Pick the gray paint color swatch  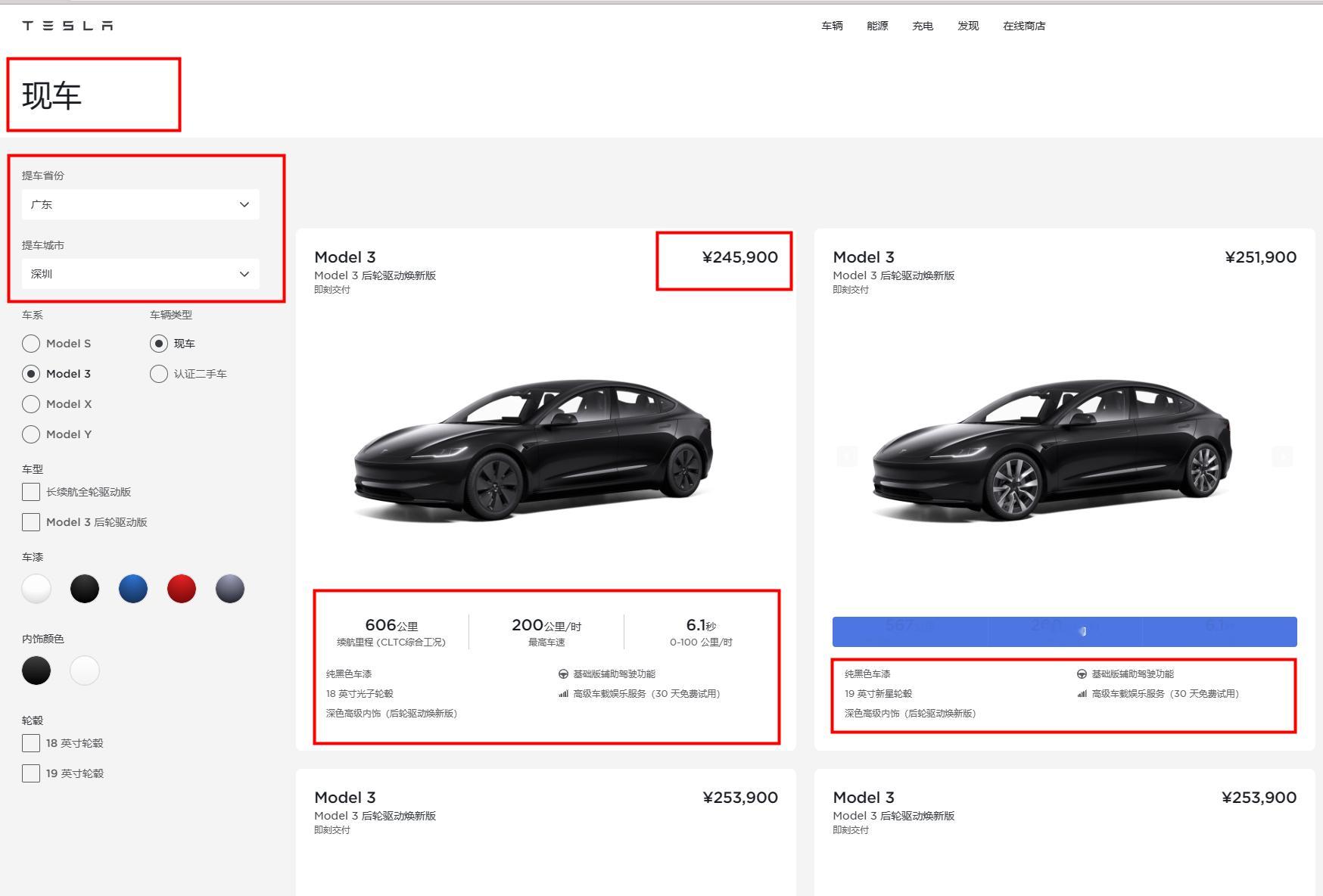(x=230, y=589)
